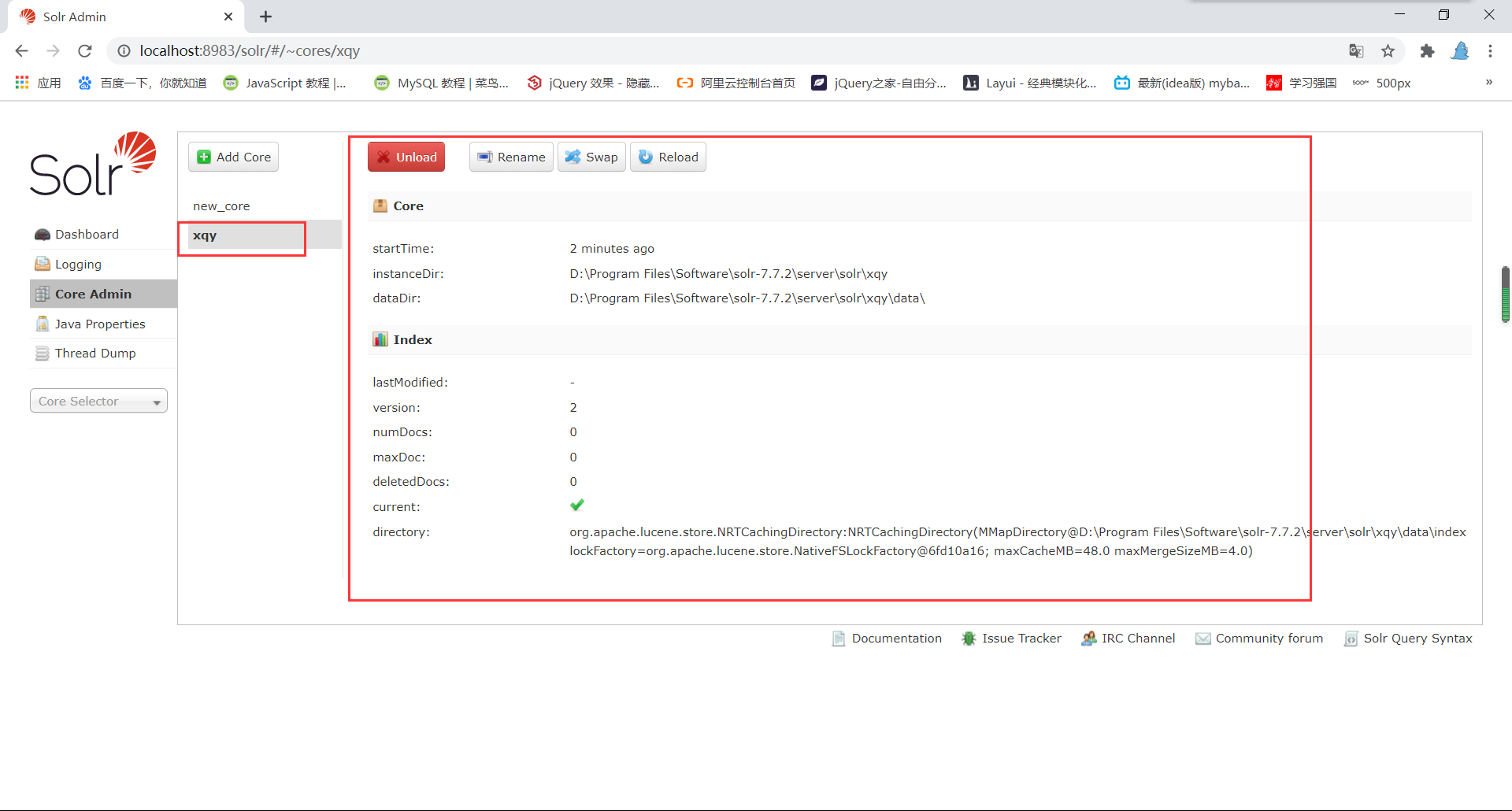Open the Issue Tracker link

pyautogui.click(x=1021, y=639)
